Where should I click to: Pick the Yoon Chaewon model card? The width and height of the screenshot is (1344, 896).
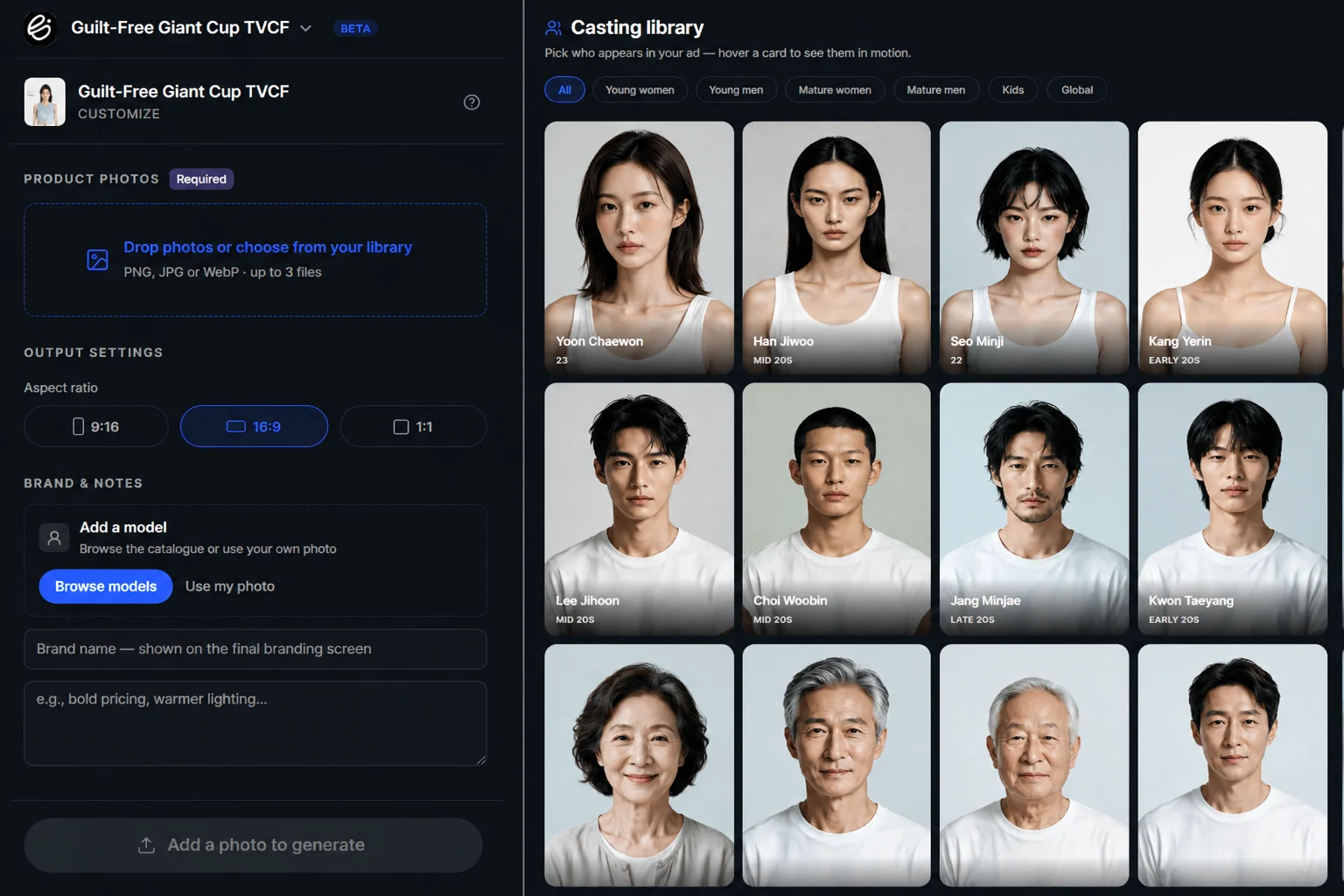coord(639,248)
